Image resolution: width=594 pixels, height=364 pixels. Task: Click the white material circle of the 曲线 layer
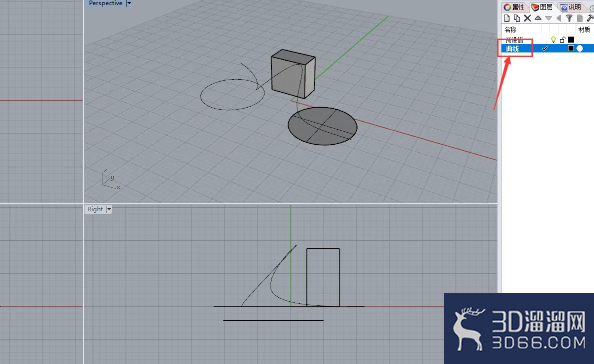(x=580, y=48)
